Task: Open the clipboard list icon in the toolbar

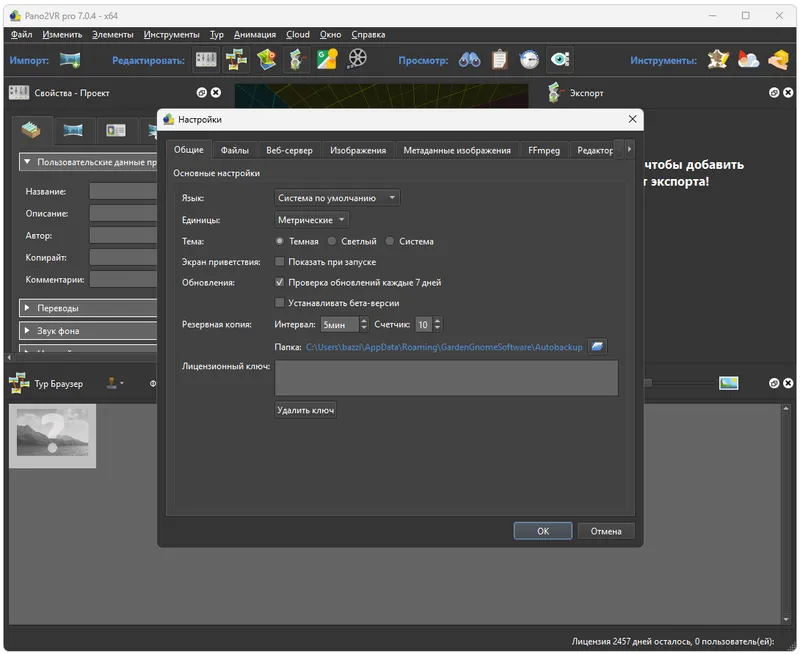Action: point(499,60)
